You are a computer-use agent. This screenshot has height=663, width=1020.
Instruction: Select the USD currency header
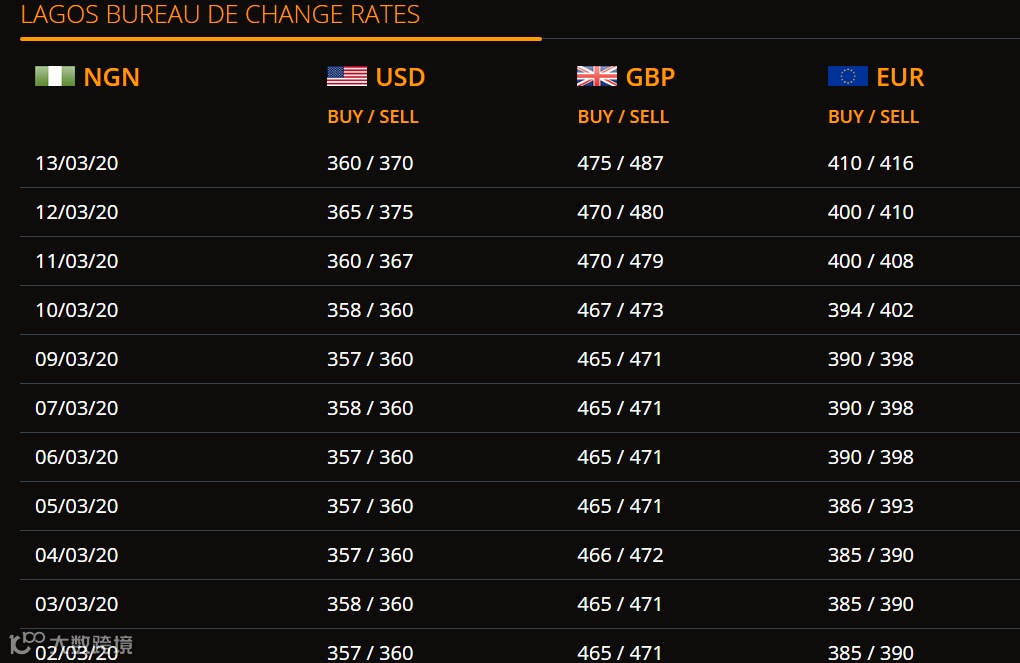pyautogui.click(x=401, y=77)
